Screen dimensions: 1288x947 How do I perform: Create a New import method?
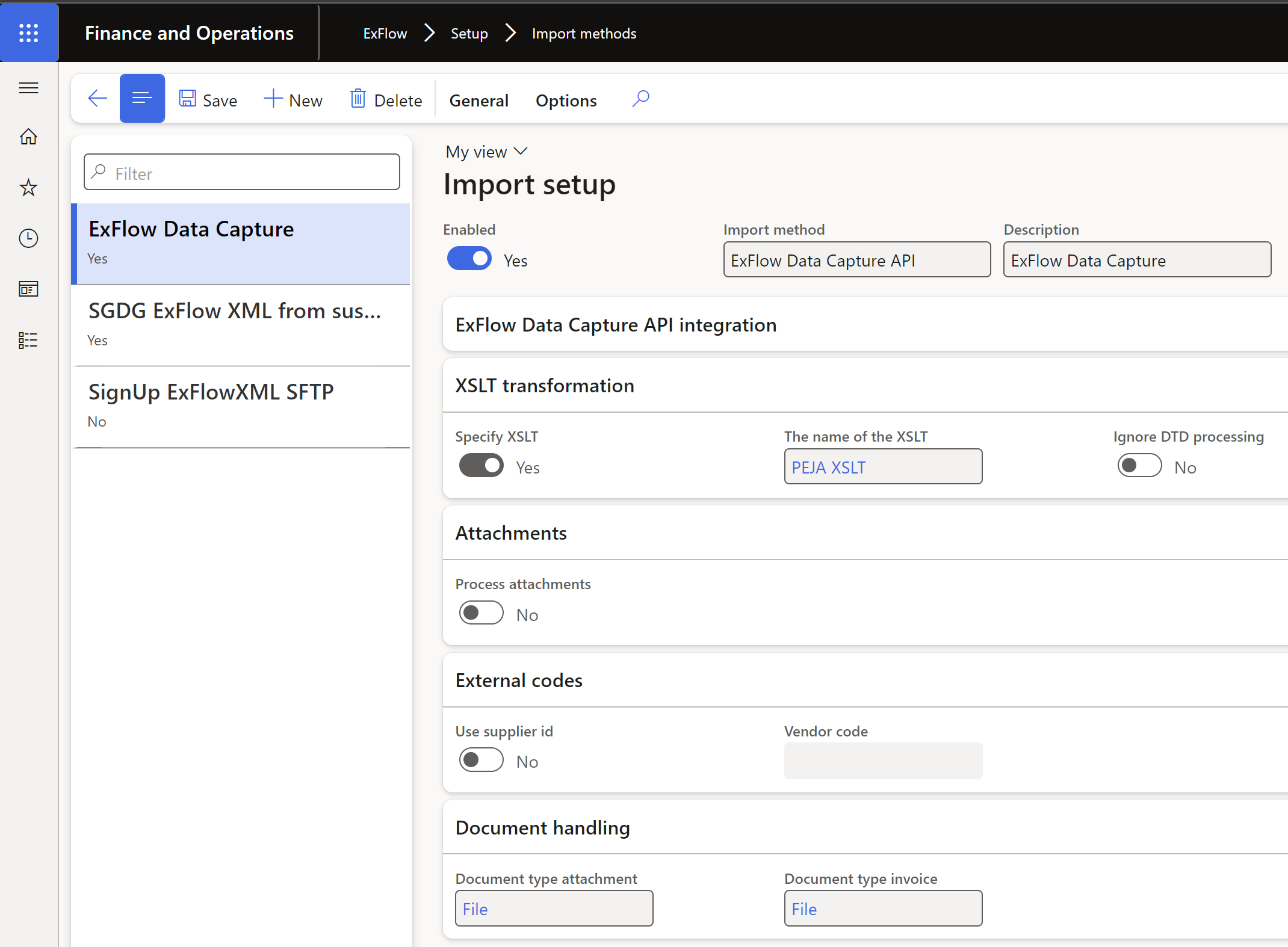293,100
